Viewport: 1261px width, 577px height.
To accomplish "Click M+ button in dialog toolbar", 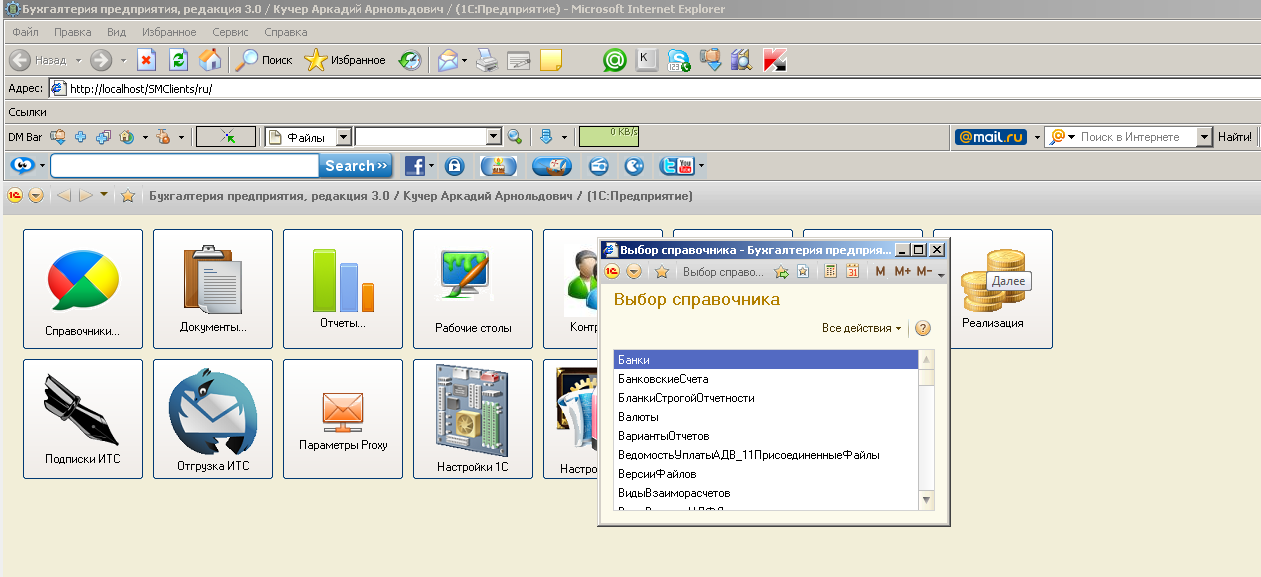I will [x=902, y=271].
